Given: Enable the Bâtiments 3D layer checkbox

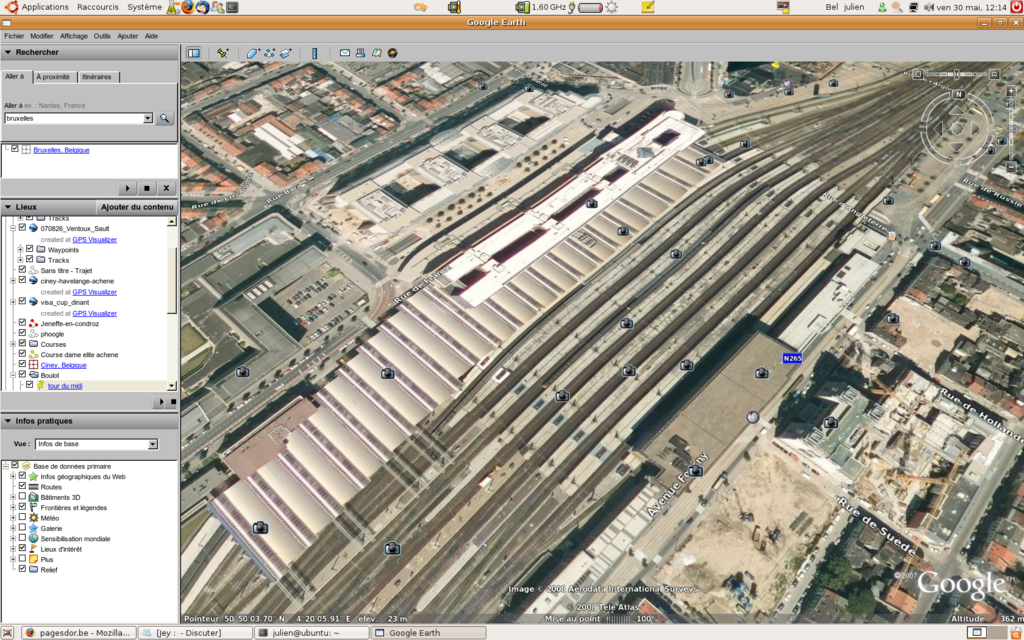Looking at the screenshot, I should click(22, 497).
